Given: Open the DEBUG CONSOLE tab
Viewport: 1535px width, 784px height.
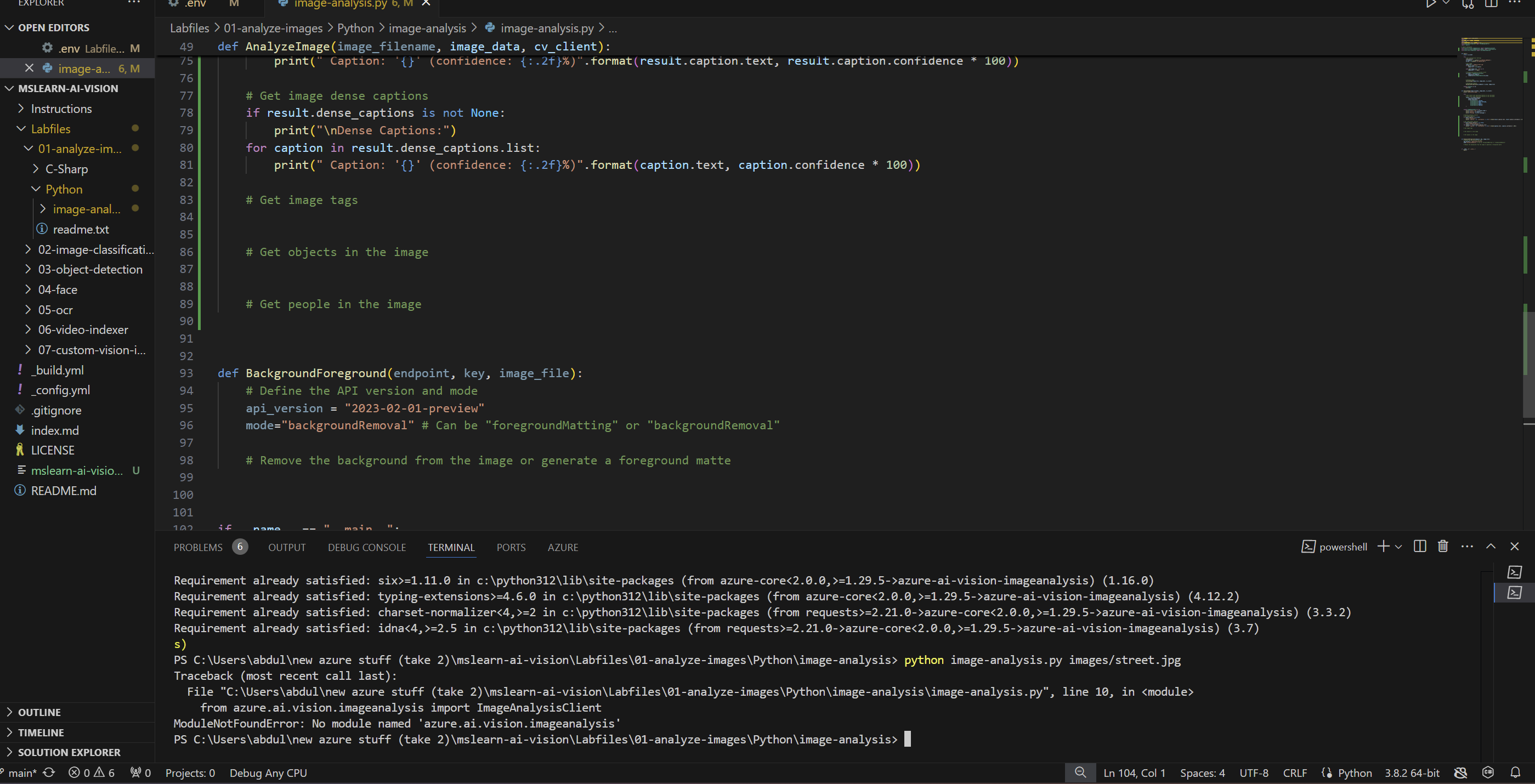Looking at the screenshot, I should click(x=366, y=547).
